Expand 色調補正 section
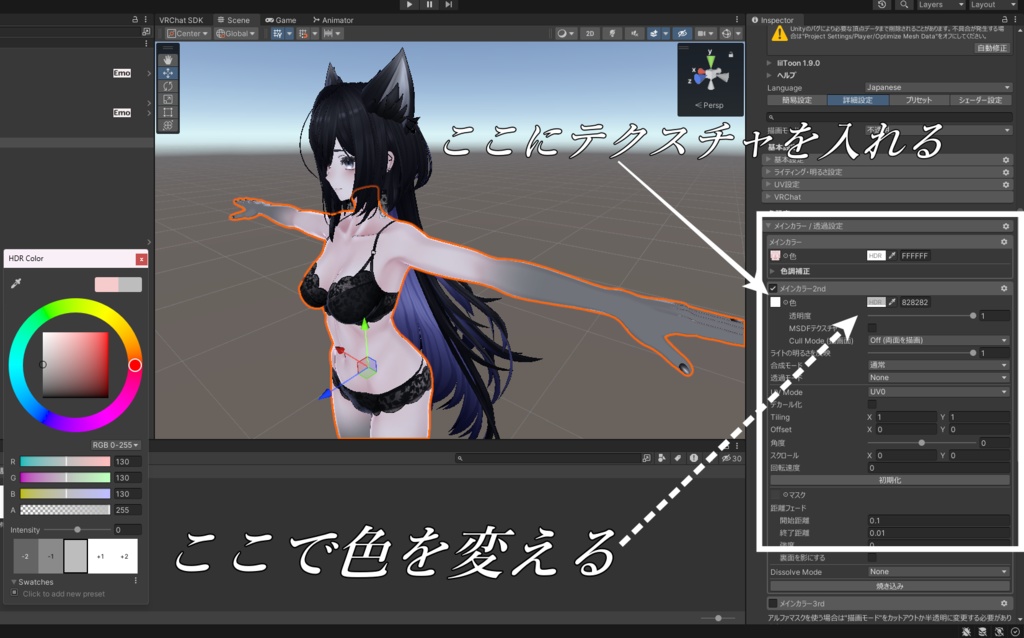The height and width of the screenshot is (638, 1024). click(773, 271)
